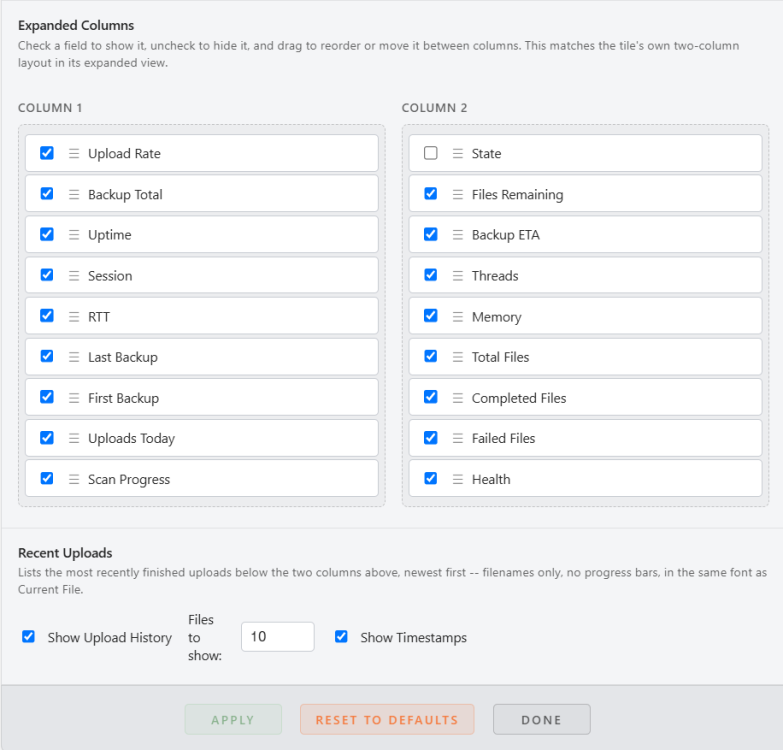Screen dimensions: 783x750
Task: Disable the Scan Progress checkbox
Action: (47, 478)
